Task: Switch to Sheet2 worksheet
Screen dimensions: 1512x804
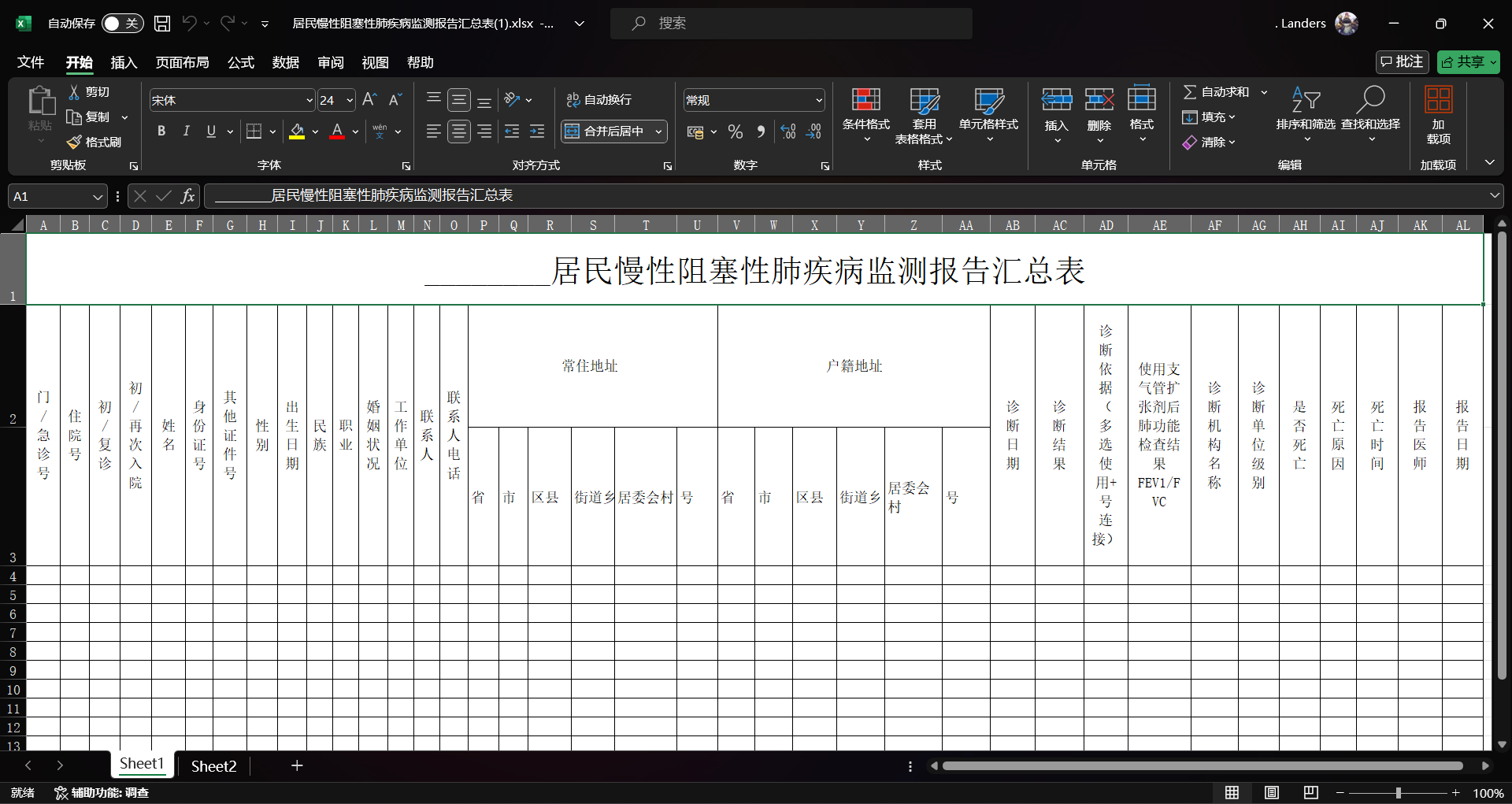Action: pyautogui.click(x=213, y=766)
